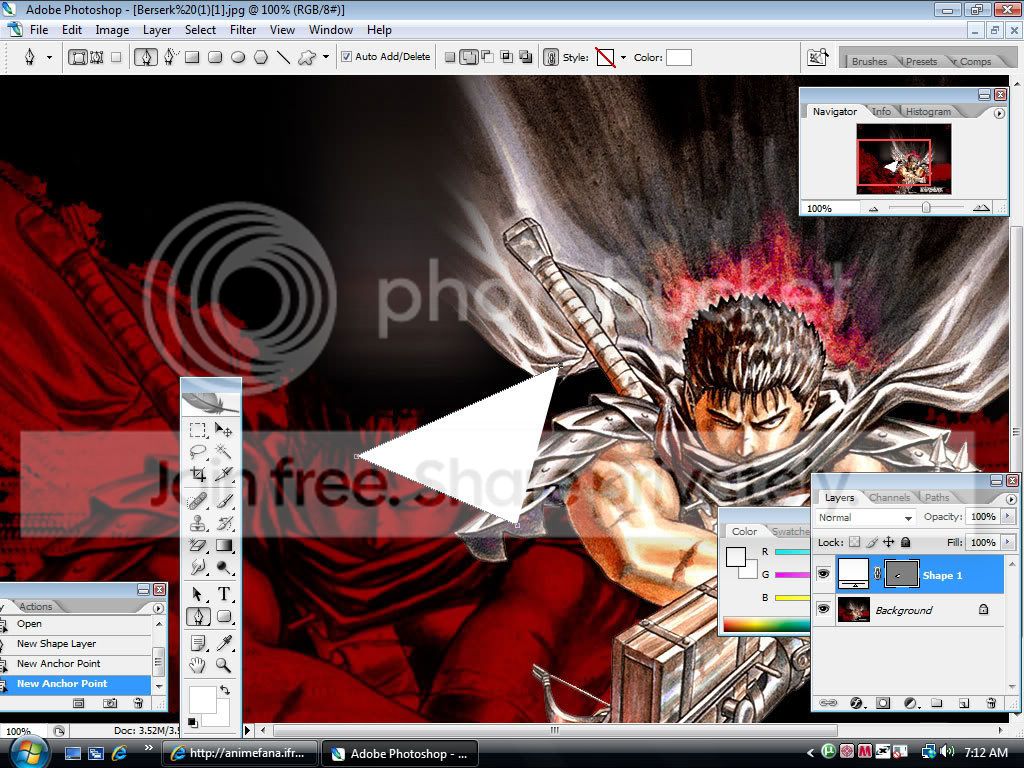Toggle Paths mode in options bar
The width and height of the screenshot is (1024, 768).
(x=97, y=57)
